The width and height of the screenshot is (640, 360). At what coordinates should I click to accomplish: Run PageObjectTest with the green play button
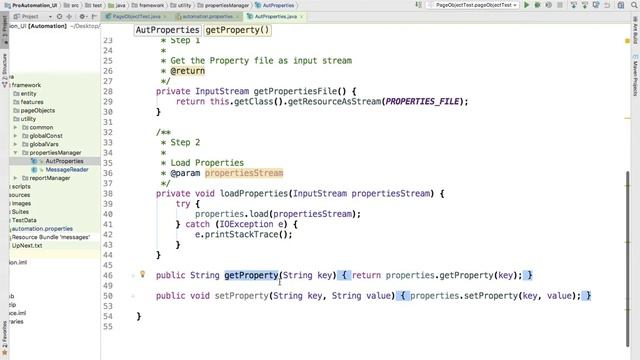point(527,5)
